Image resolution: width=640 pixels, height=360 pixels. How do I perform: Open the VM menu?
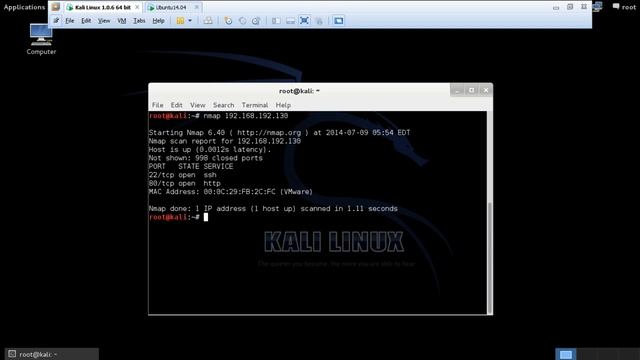coord(122,20)
